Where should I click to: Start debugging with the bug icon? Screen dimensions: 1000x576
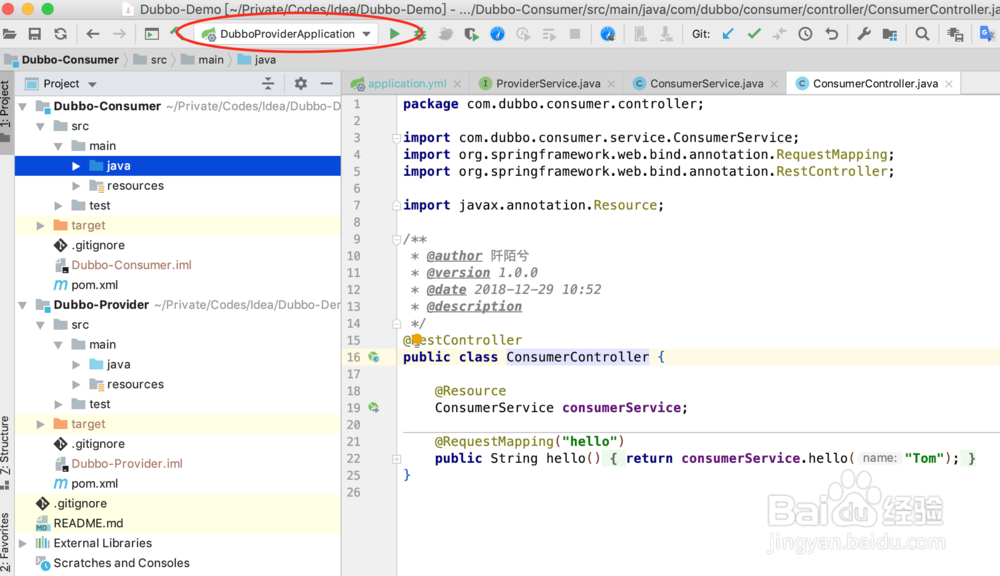(x=420, y=34)
